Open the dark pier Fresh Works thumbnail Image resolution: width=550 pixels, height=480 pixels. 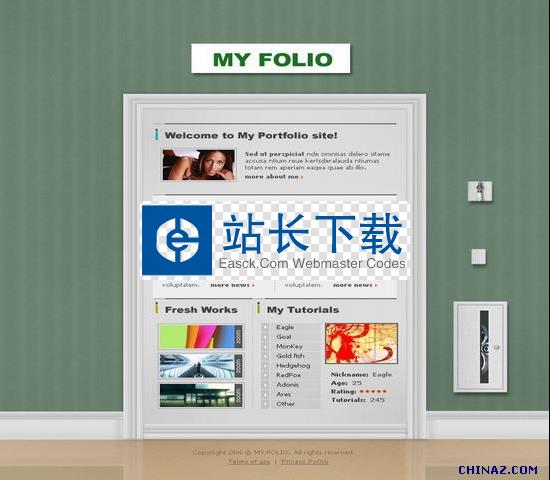[201, 395]
